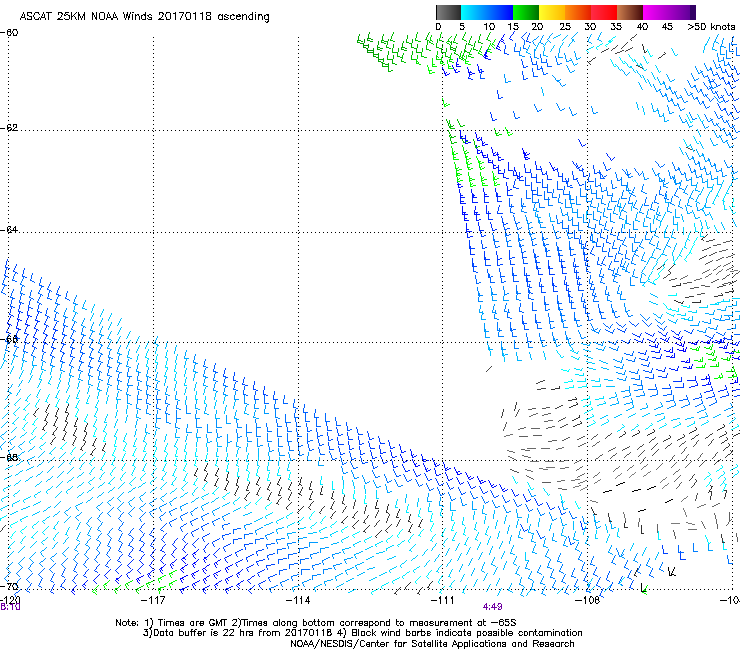
Task: Choose the magenta 40-45 knots color bar segment
Action: pyautogui.click(x=656, y=12)
